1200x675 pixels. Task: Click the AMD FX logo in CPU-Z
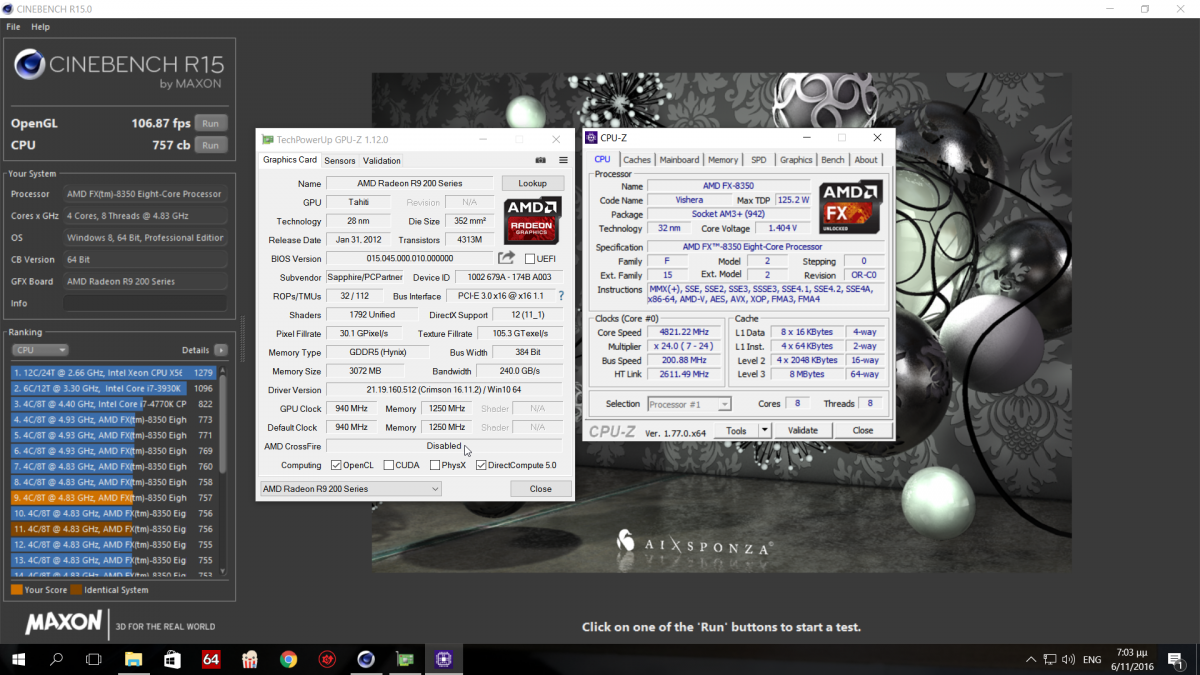point(851,207)
